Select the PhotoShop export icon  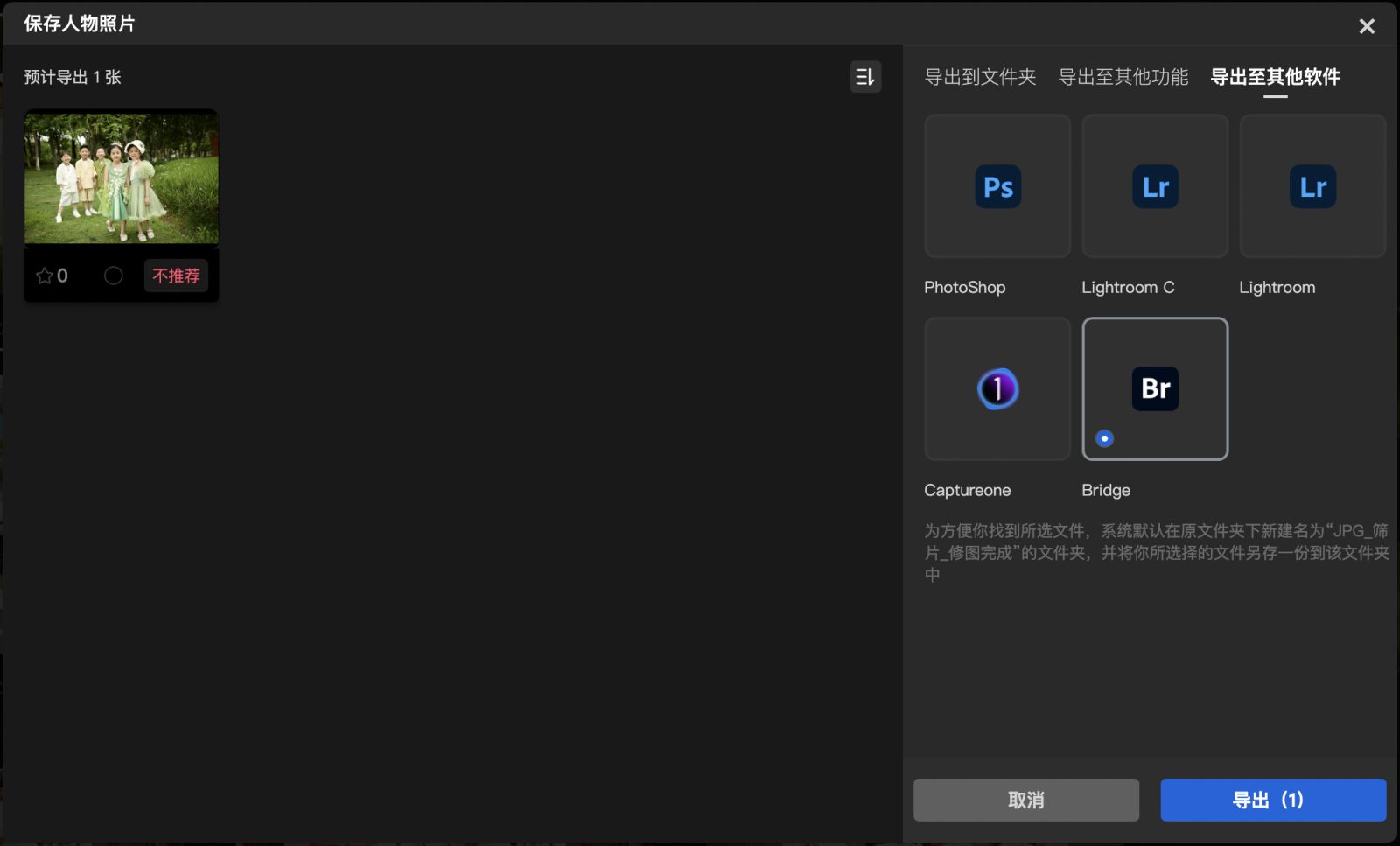(997, 186)
